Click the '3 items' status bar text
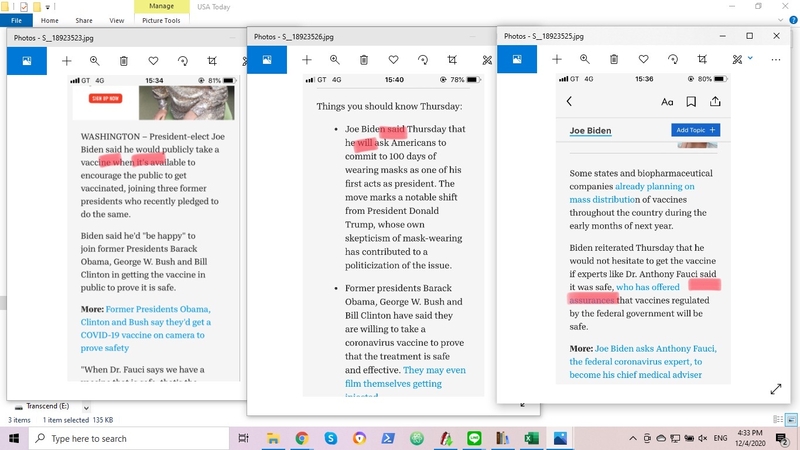The width and height of the screenshot is (800, 450). pos(19,420)
